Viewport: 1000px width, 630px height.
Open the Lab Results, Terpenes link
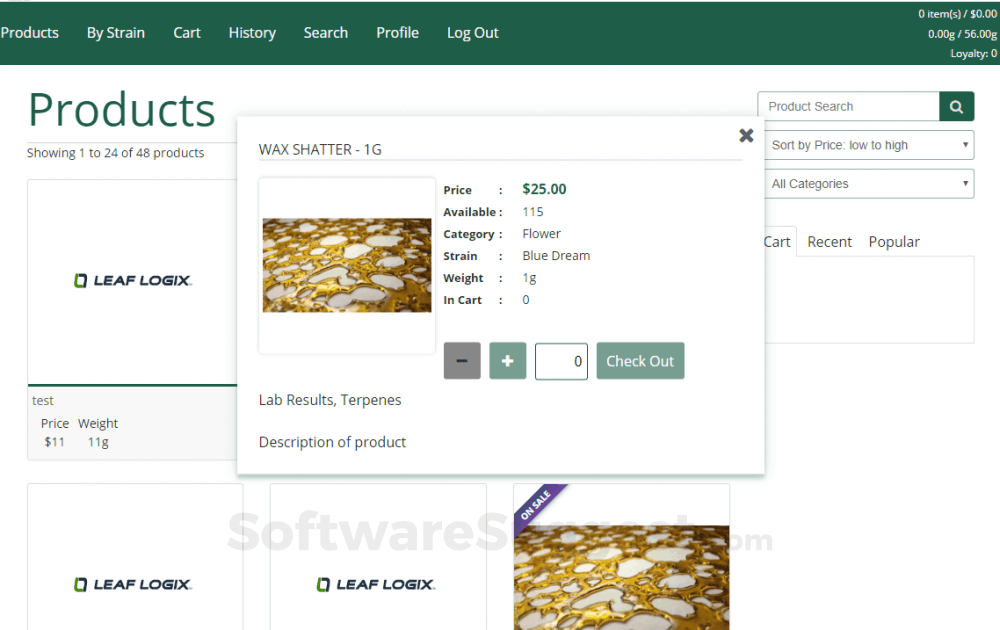330,399
